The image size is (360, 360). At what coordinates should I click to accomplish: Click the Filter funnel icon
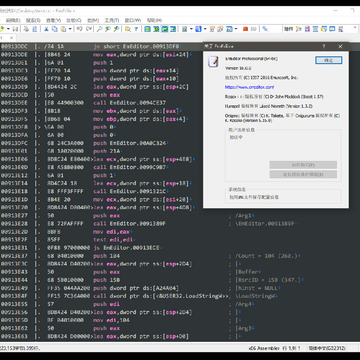tap(136, 29)
